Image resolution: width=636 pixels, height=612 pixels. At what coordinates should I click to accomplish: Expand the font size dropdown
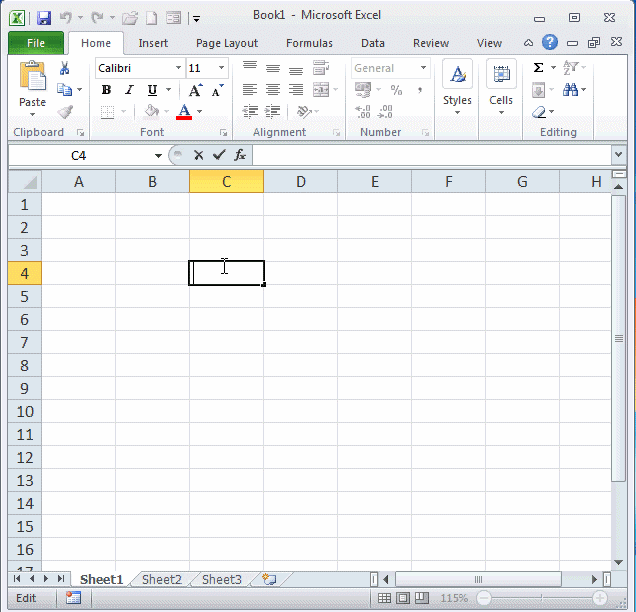[221, 68]
